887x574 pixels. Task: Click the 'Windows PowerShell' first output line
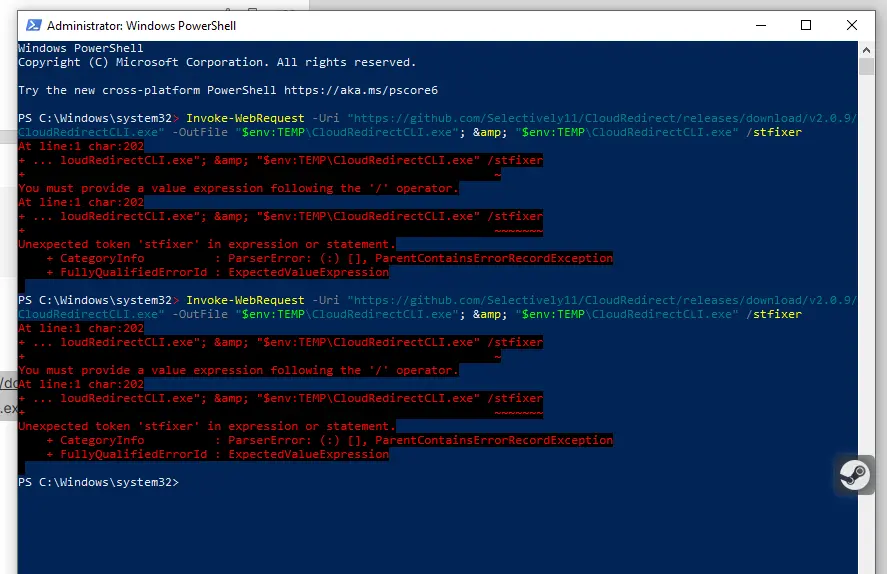81,48
